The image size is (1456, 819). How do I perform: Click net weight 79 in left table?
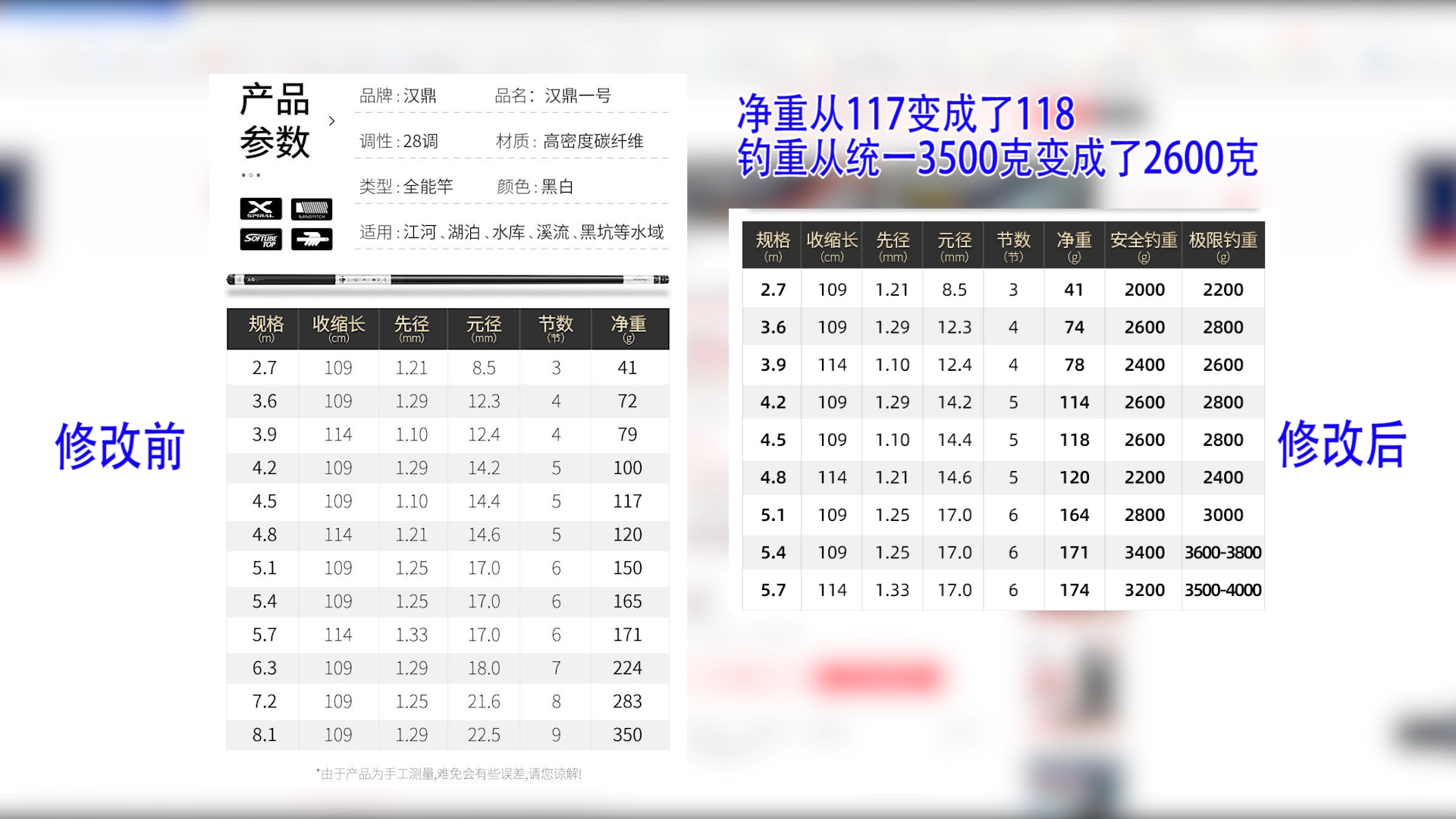click(627, 435)
